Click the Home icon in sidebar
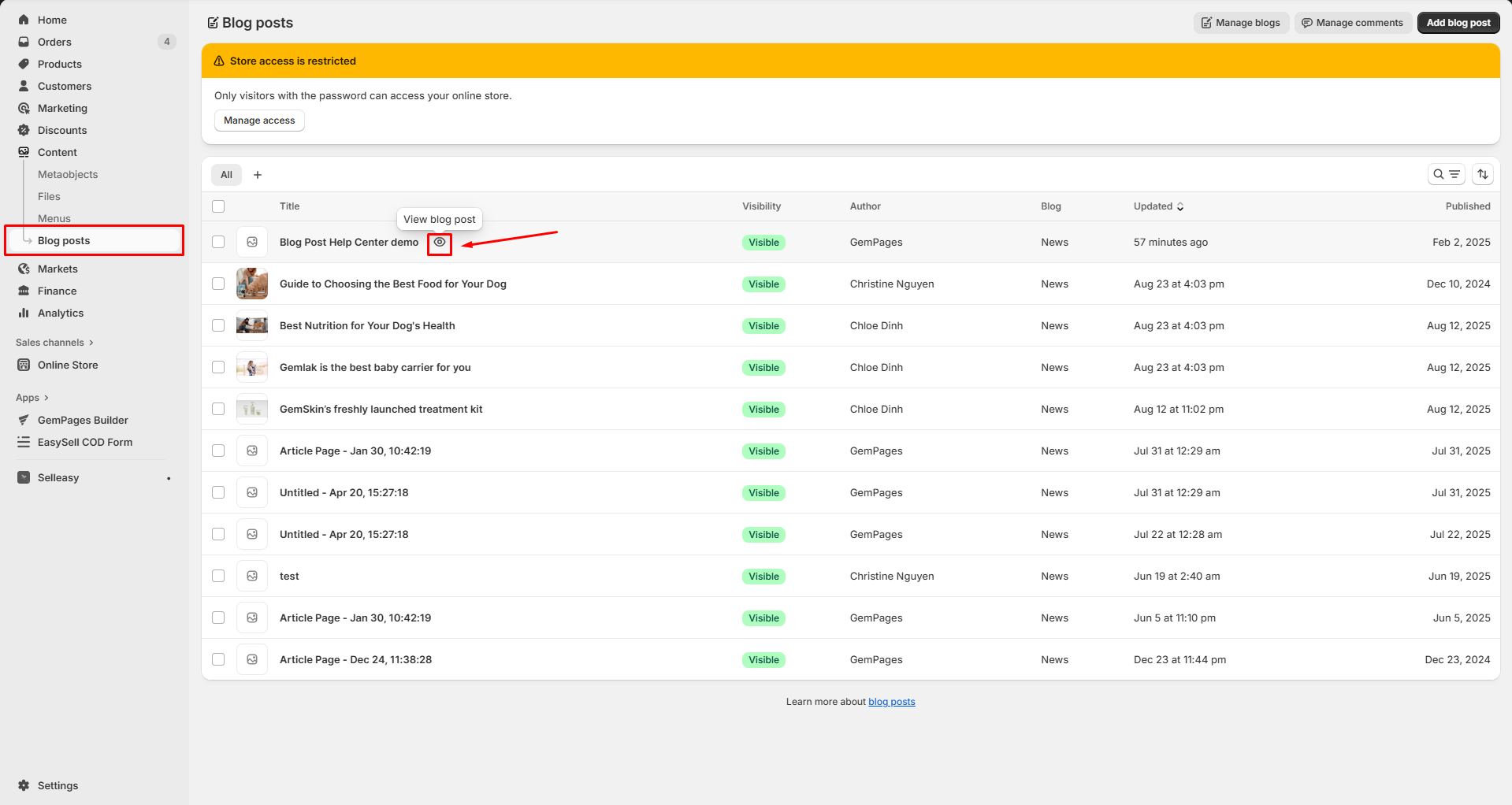Screen dimensions: 1512x805 tap(24, 20)
